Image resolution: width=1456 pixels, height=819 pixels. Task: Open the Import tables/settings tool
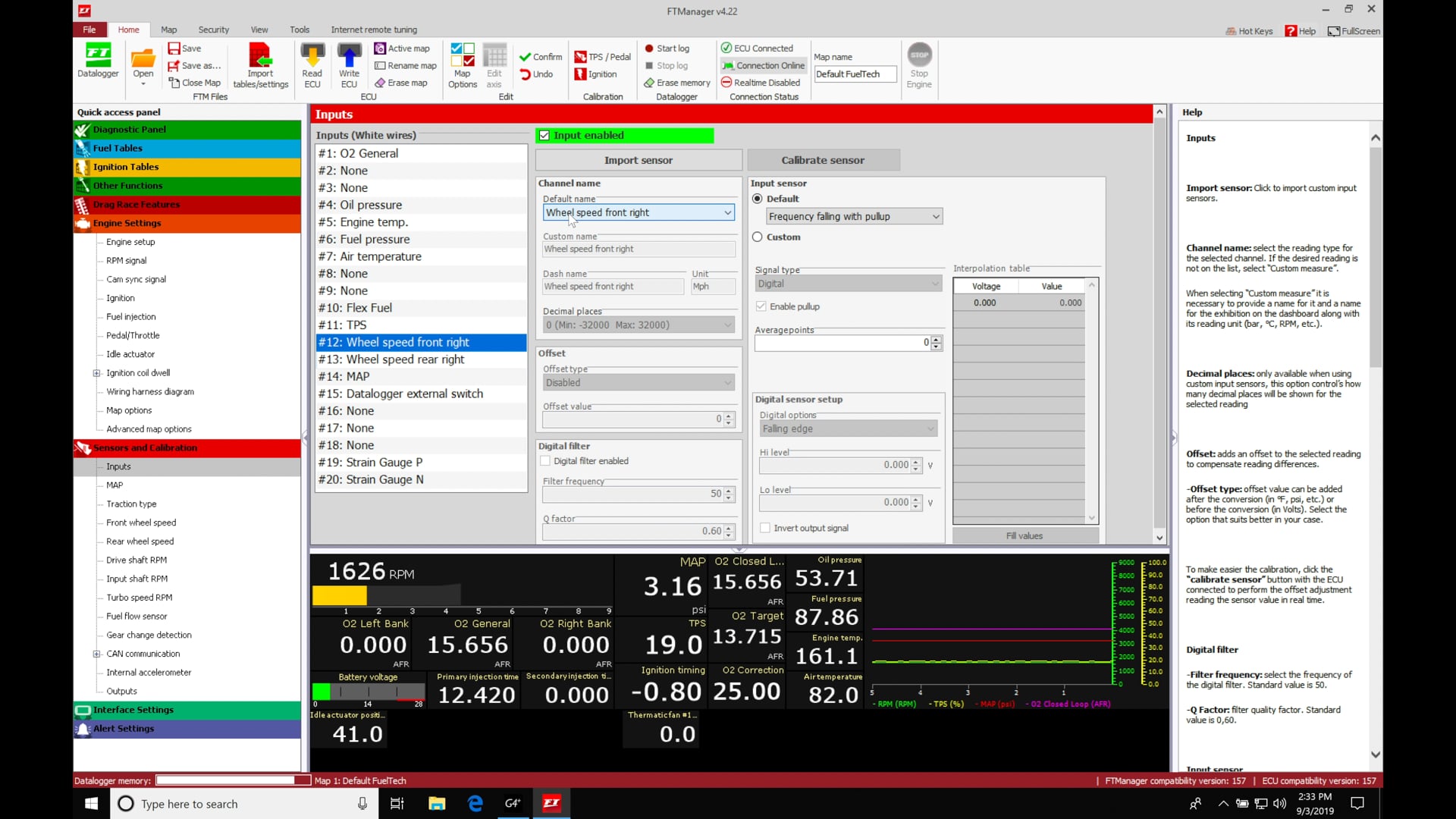tap(260, 64)
